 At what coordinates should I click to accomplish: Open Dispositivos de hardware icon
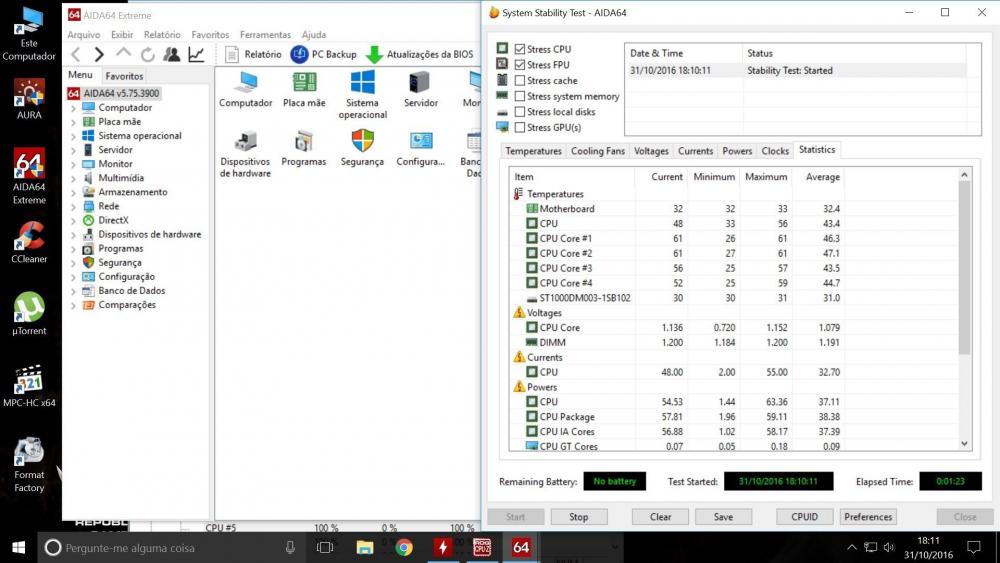pos(245,141)
